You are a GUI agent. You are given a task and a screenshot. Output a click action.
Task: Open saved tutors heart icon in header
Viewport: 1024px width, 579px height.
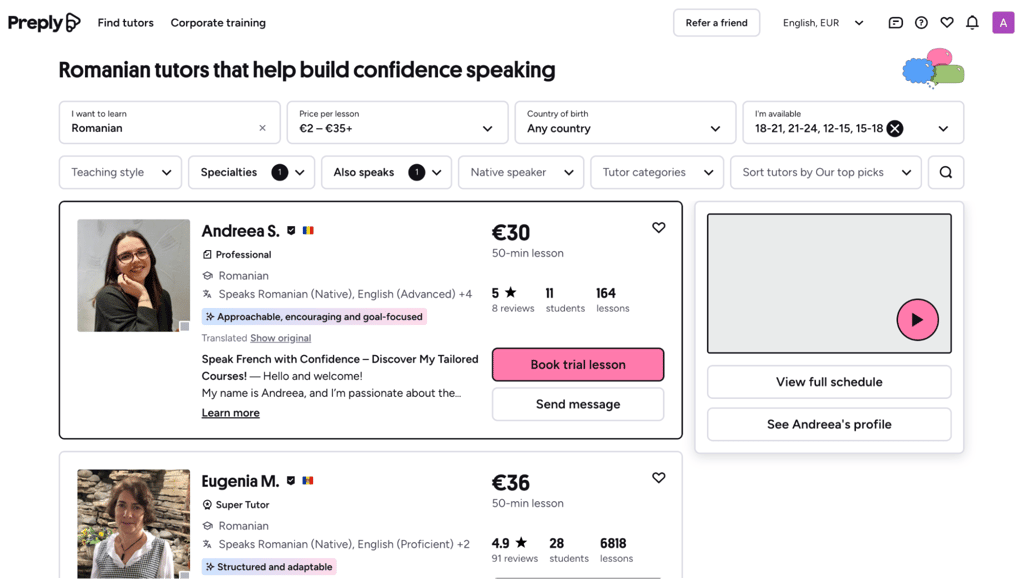coord(946,23)
